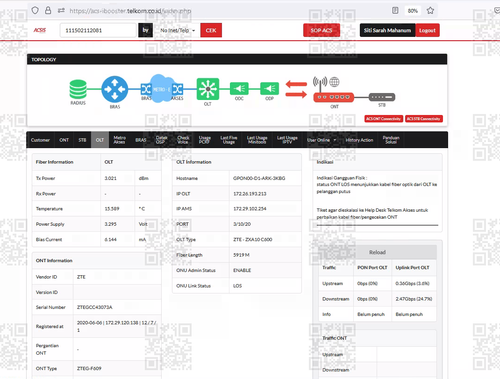Image resolution: width=500 pixels, height=379 pixels.
Task: Click the Fiber Length 5919 M value
Action: (241, 255)
